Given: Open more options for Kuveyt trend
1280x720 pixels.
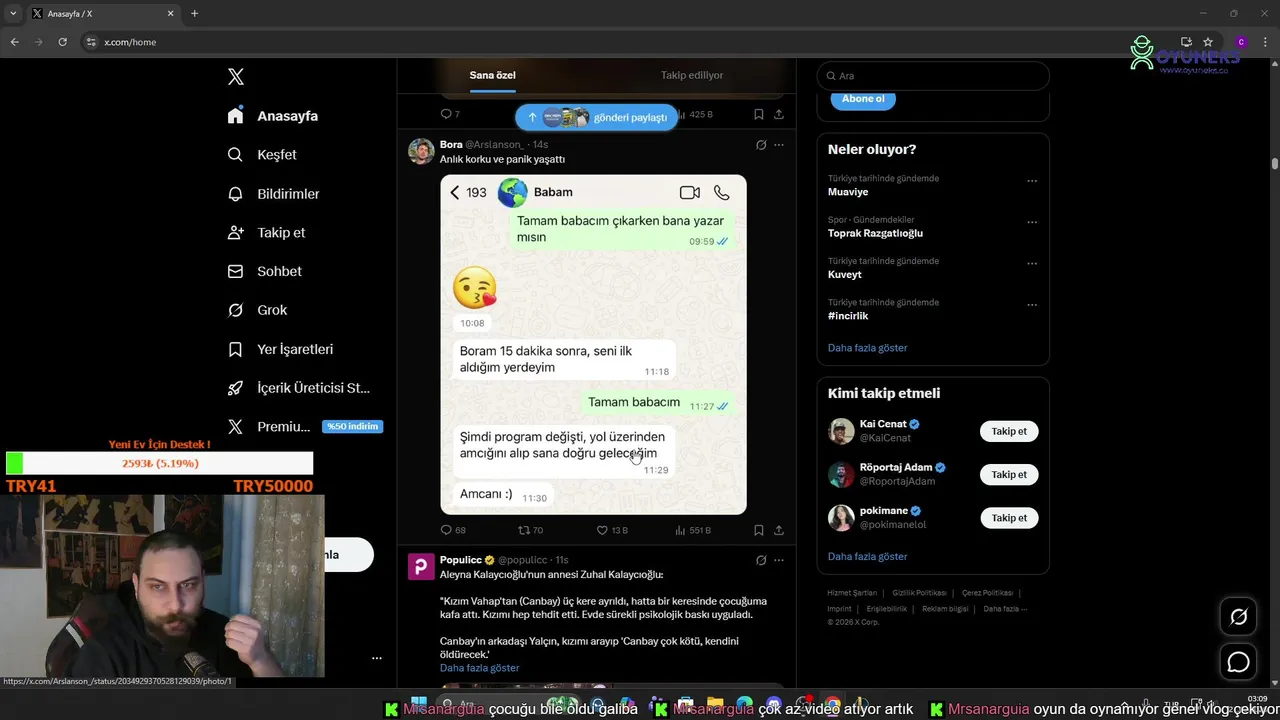Looking at the screenshot, I should point(1032,264).
